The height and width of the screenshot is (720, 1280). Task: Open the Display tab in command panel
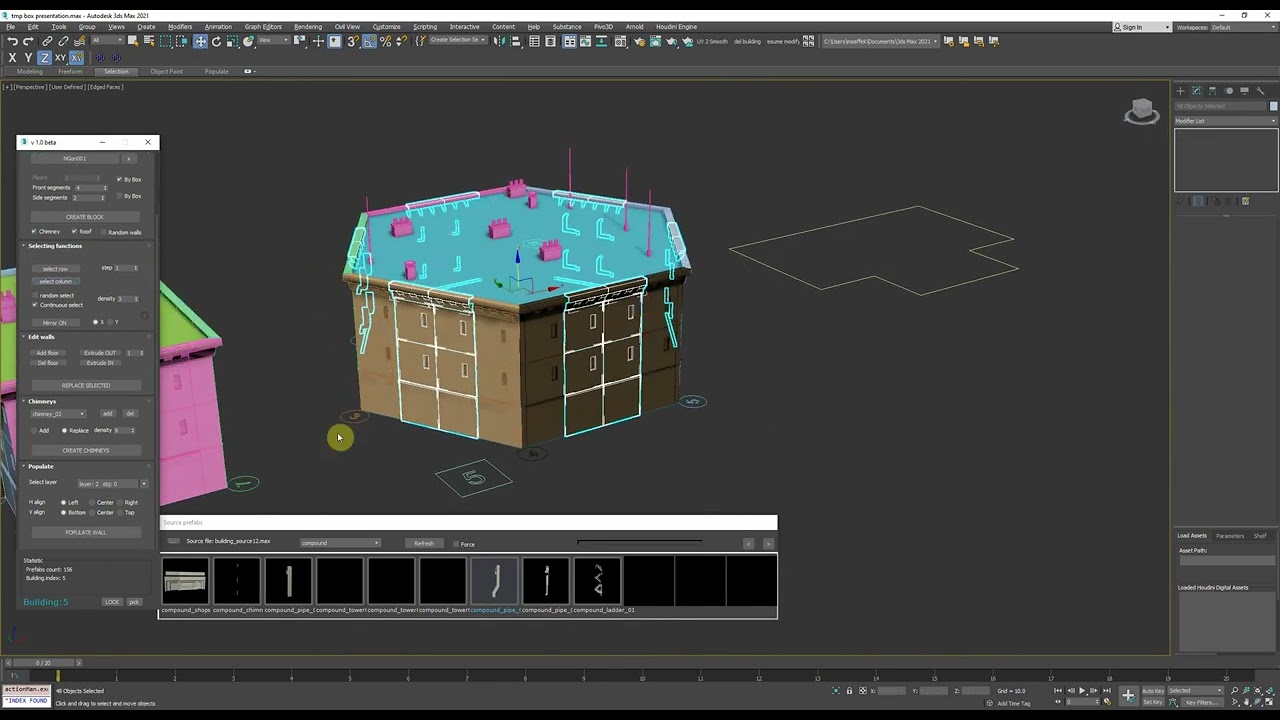click(x=1245, y=91)
